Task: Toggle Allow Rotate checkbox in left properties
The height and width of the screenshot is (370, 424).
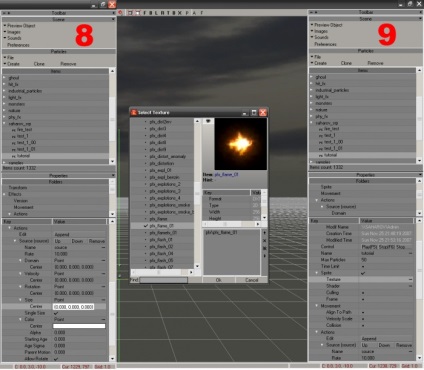Action: [56, 359]
